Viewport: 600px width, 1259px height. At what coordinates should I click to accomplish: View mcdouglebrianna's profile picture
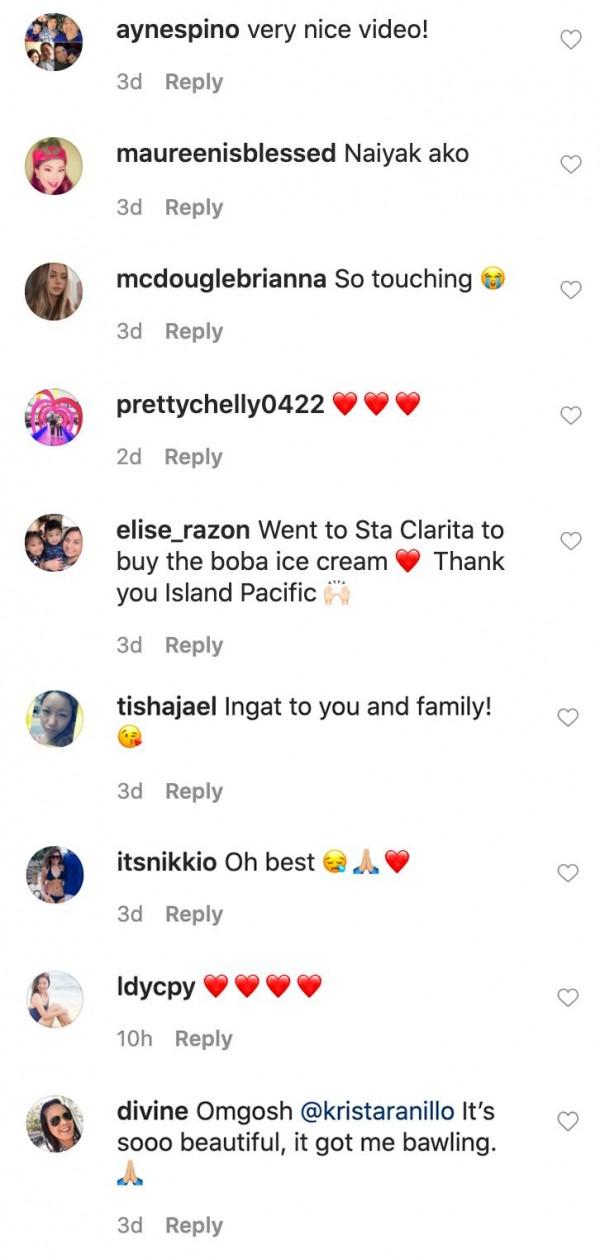click(x=53, y=291)
